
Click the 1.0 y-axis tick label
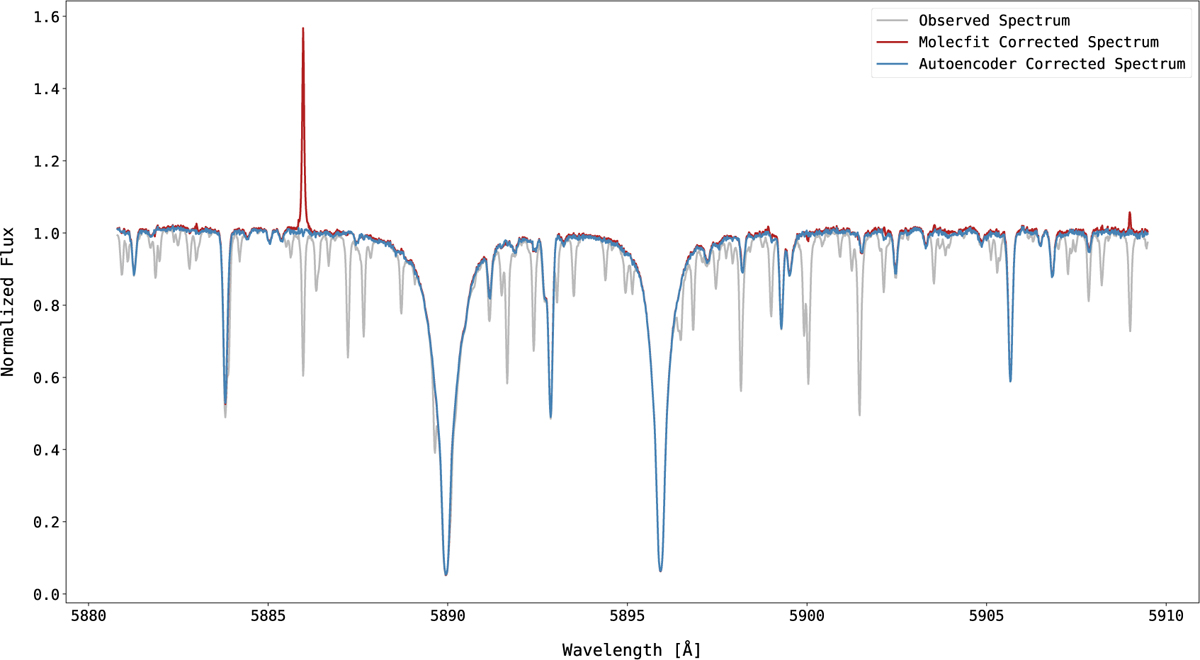tap(44, 234)
